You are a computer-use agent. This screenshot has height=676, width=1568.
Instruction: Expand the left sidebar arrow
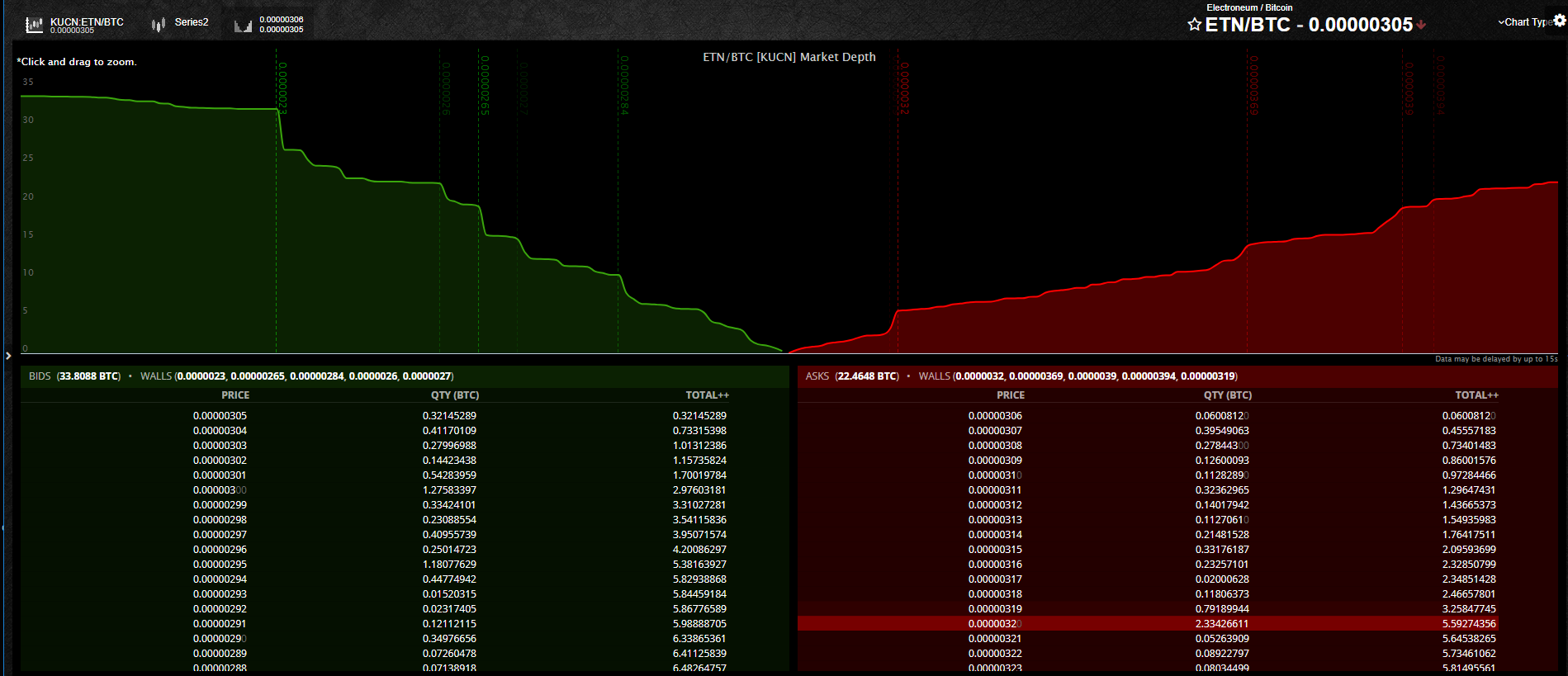pyautogui.click(x=8, y=356)
